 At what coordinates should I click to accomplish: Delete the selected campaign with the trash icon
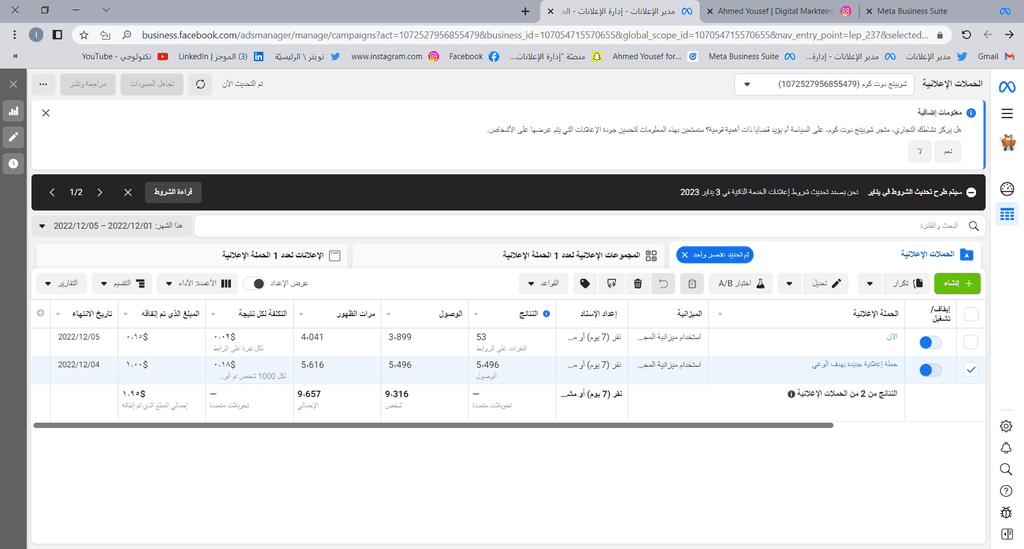coord(638,283)
